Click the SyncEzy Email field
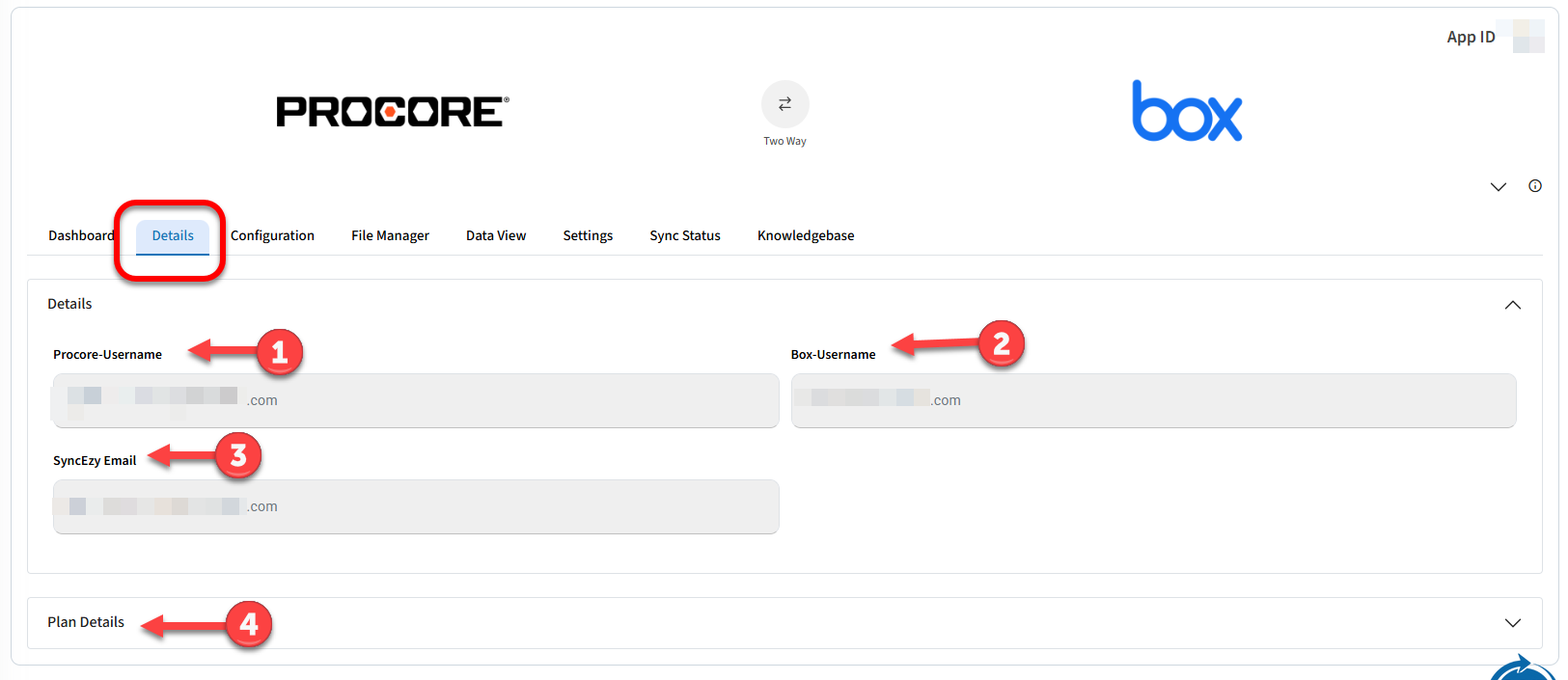This screenshot has height=680, width=1568. 415,506
